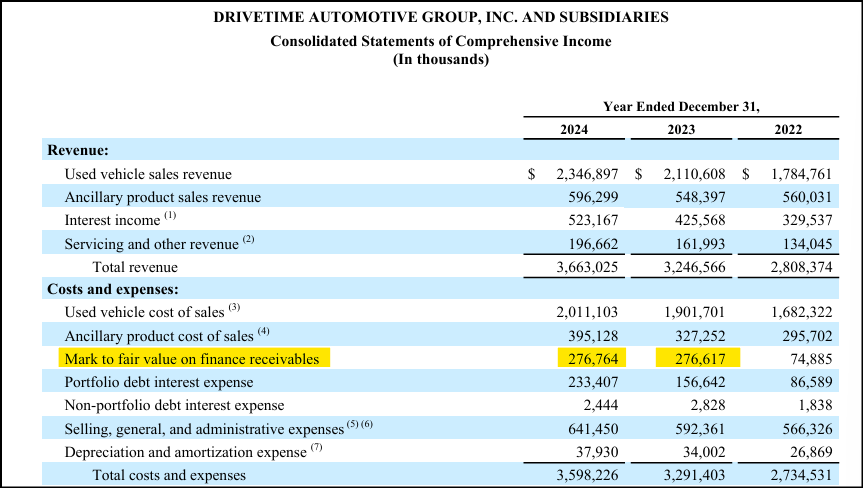Viewport: 863px width, 488px height.
Task: Select the Consolidated Statements of Comprehensive Income subtitle
Action: tap(441, 41)
